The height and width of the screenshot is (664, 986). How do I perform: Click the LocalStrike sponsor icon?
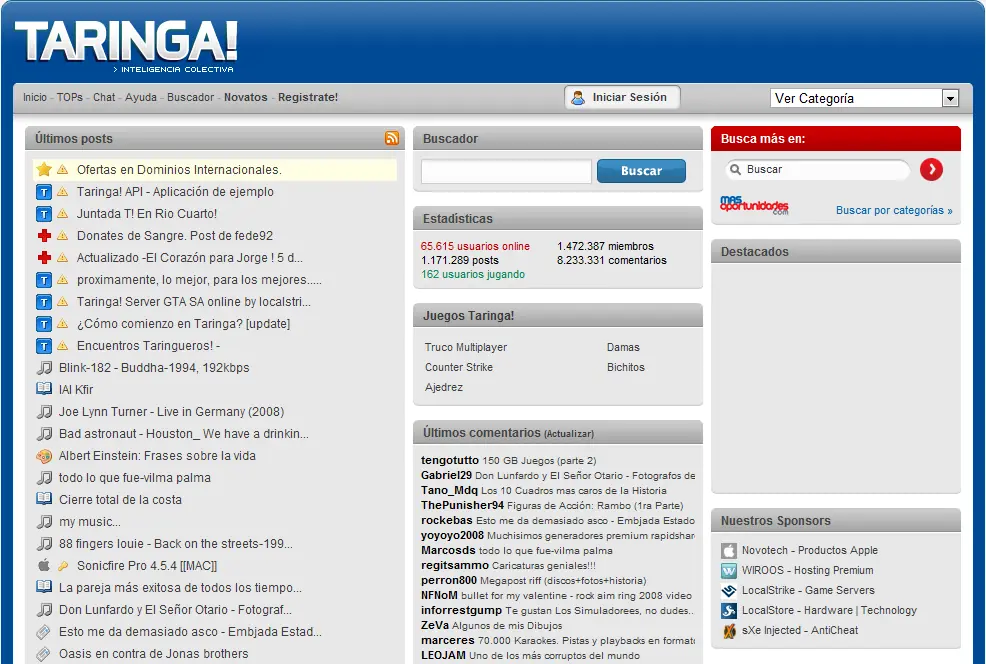729,590
